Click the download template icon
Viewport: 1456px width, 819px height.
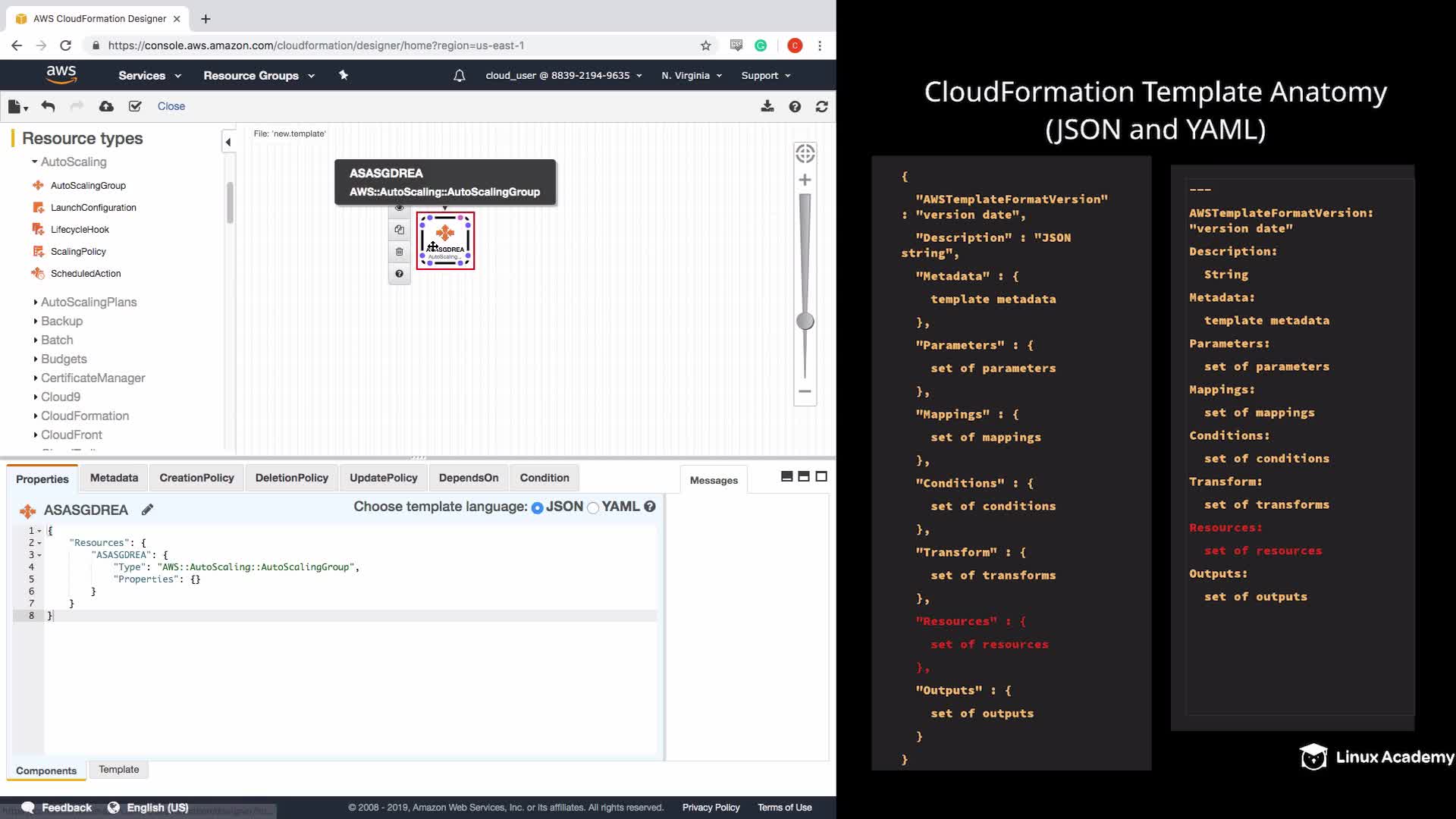[767, 106]
